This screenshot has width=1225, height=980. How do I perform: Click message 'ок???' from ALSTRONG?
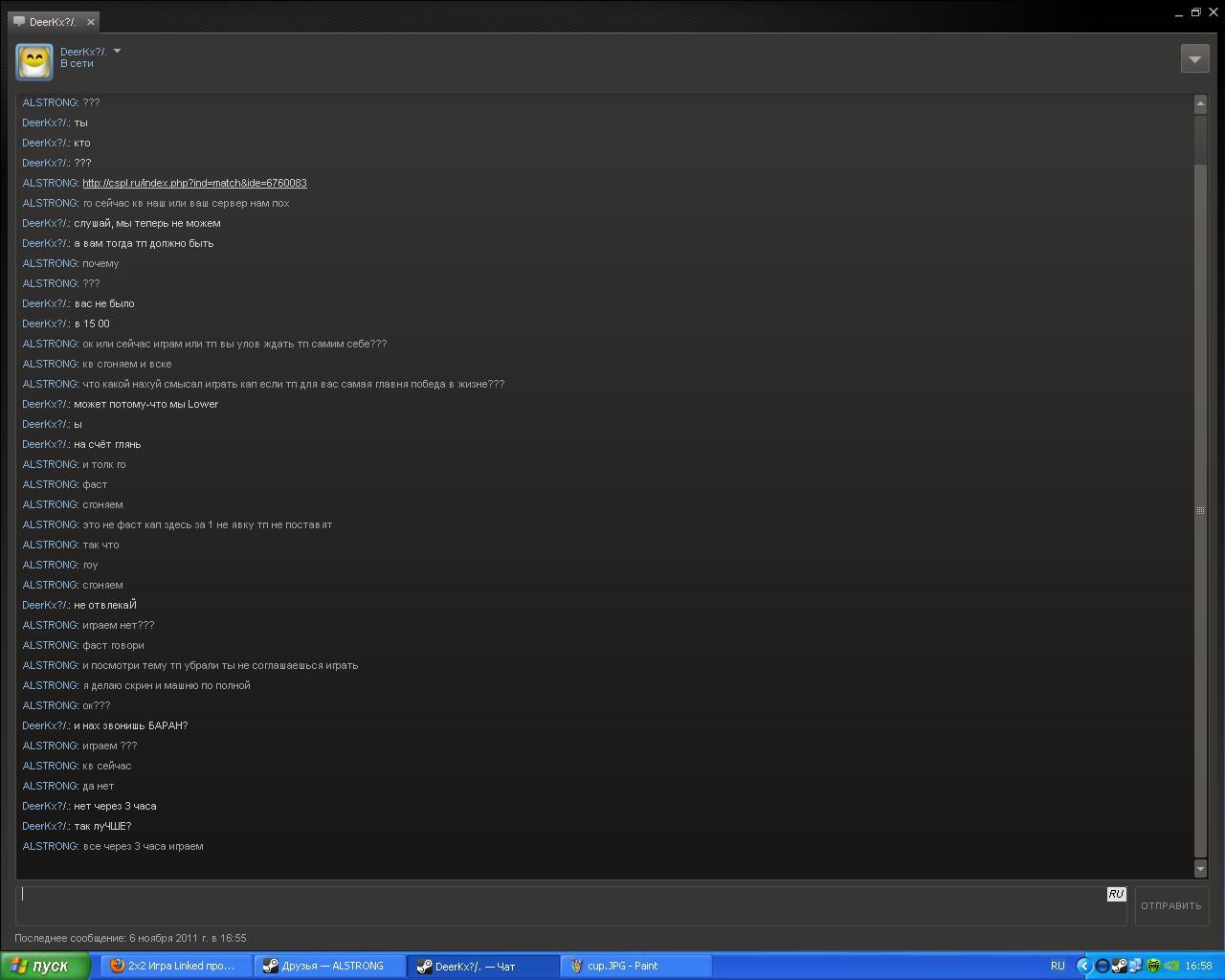pyautogui.click(x=97, y=705)
